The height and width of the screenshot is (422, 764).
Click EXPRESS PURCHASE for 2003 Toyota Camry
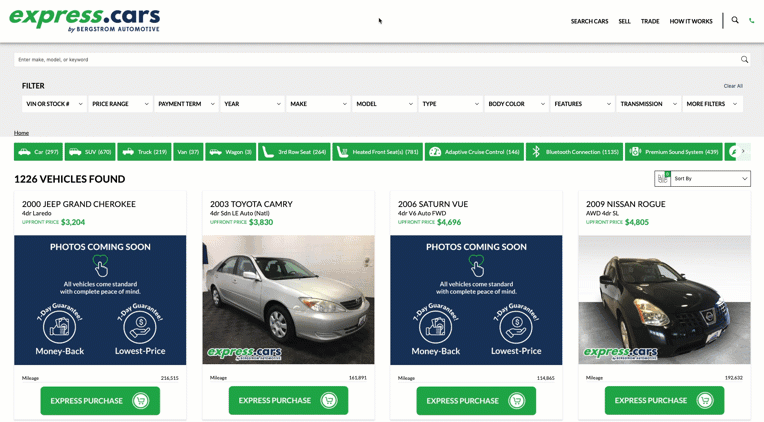tap(288, 401)
